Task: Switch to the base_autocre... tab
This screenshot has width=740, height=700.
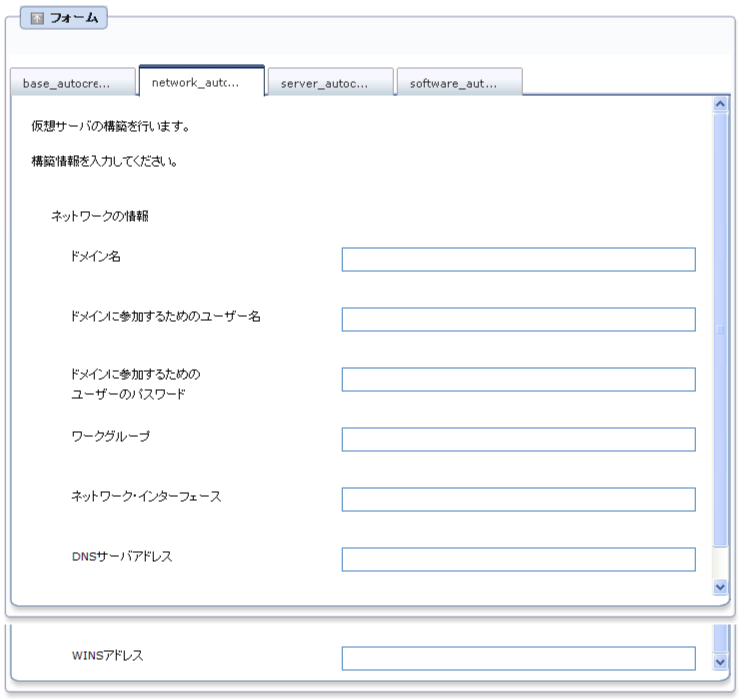Action: [73, 82]
